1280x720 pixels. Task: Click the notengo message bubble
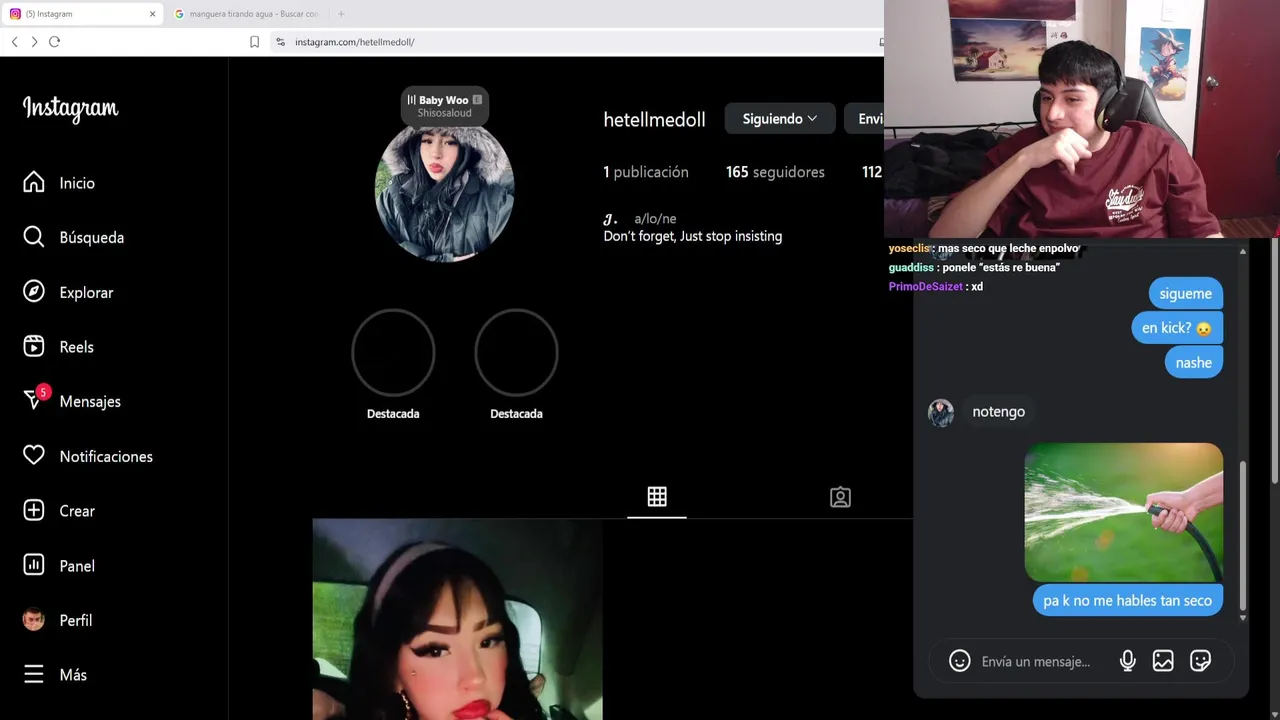pos(998,412)
